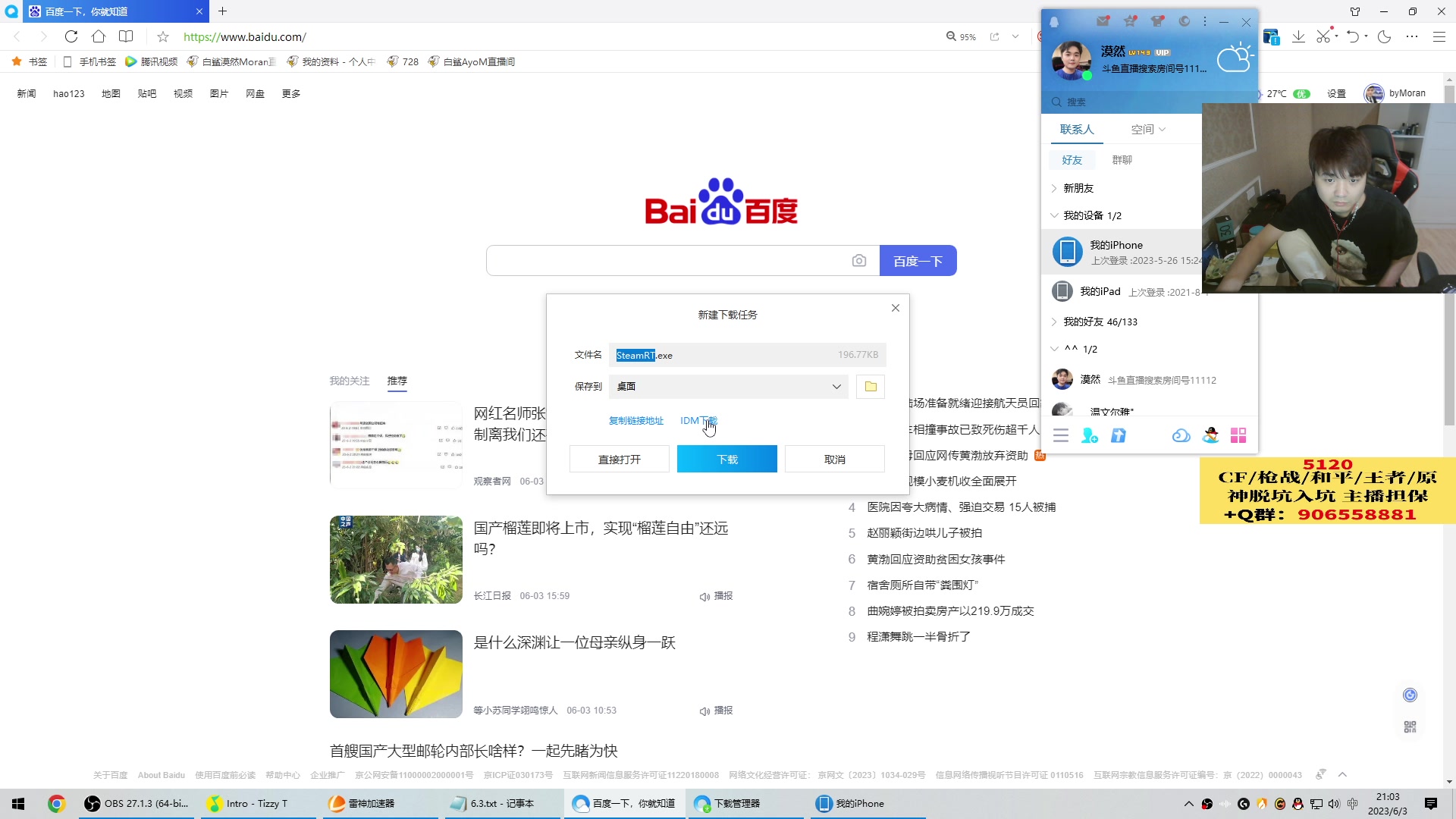Open new browser tab with plus

[x=222, y=11]
